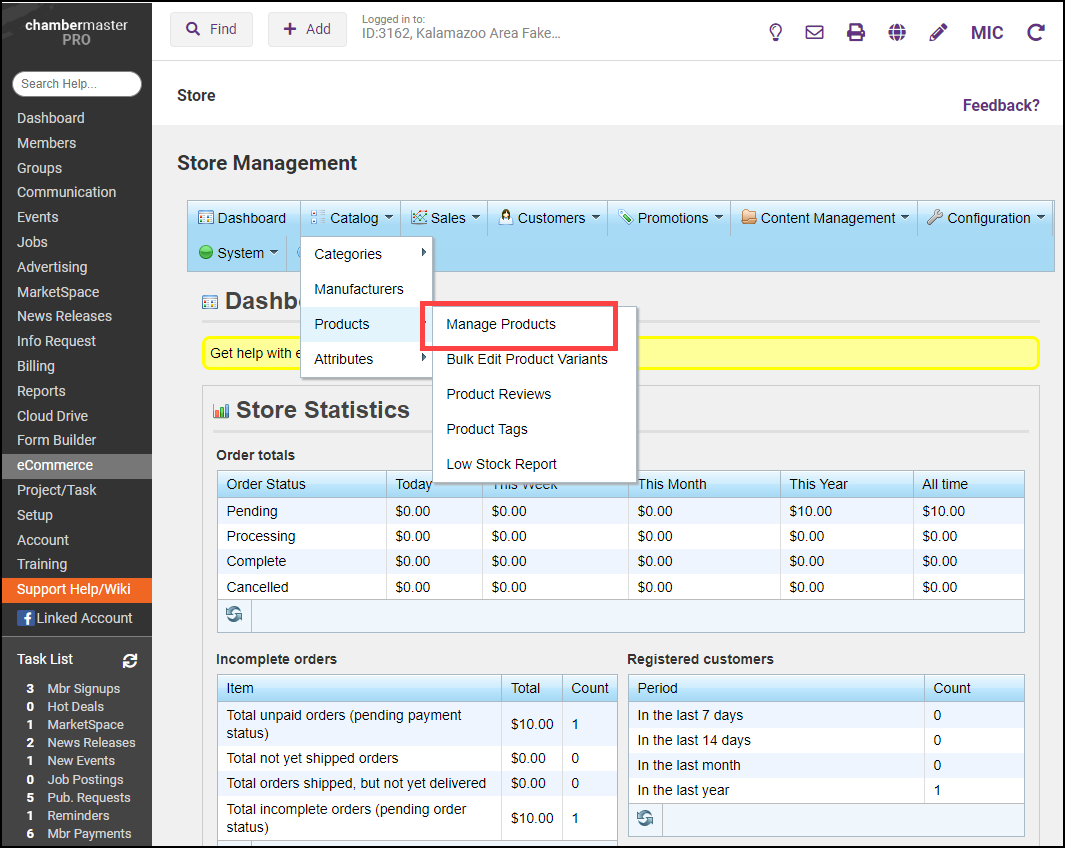Image resolution: width=1065 pixels, height=848 pixels.
Task: Click the Search Help input field
Action: (77, 84)
